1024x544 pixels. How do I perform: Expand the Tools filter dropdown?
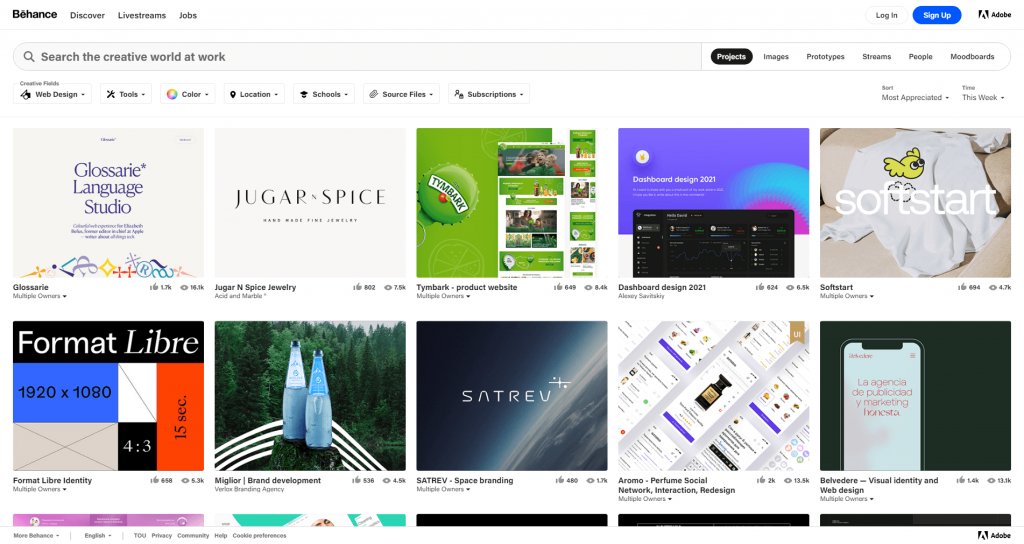point(126,94)
